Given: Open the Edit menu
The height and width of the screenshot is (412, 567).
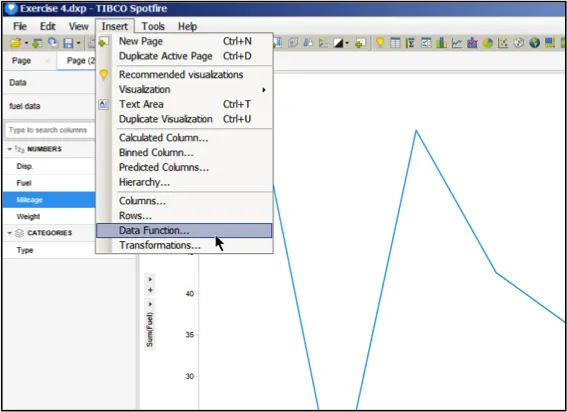Looking at the screenshot, I should point(48,26).
